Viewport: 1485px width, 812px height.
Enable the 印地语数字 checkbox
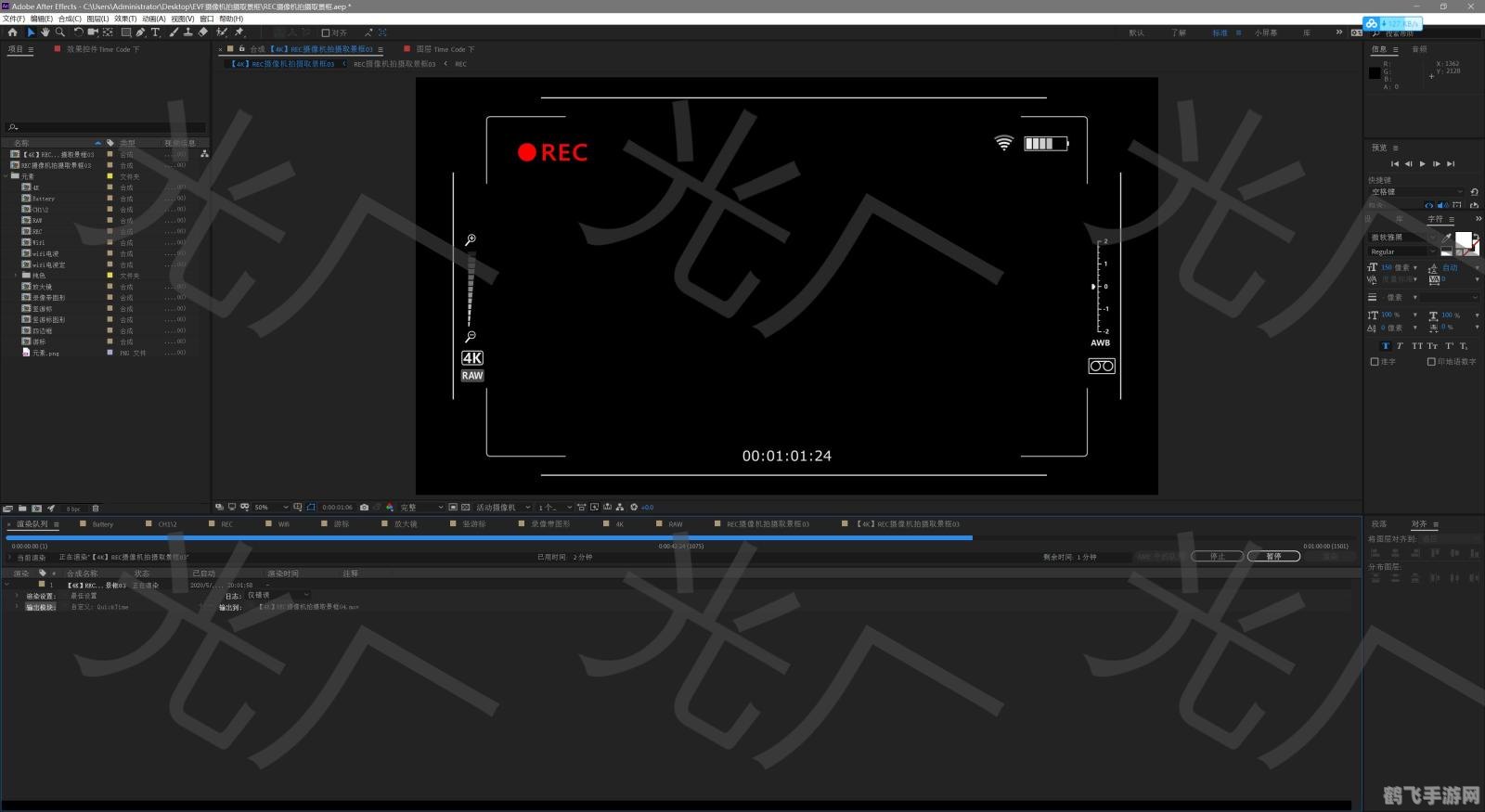pyautogui.click(x=1431, y=362)
